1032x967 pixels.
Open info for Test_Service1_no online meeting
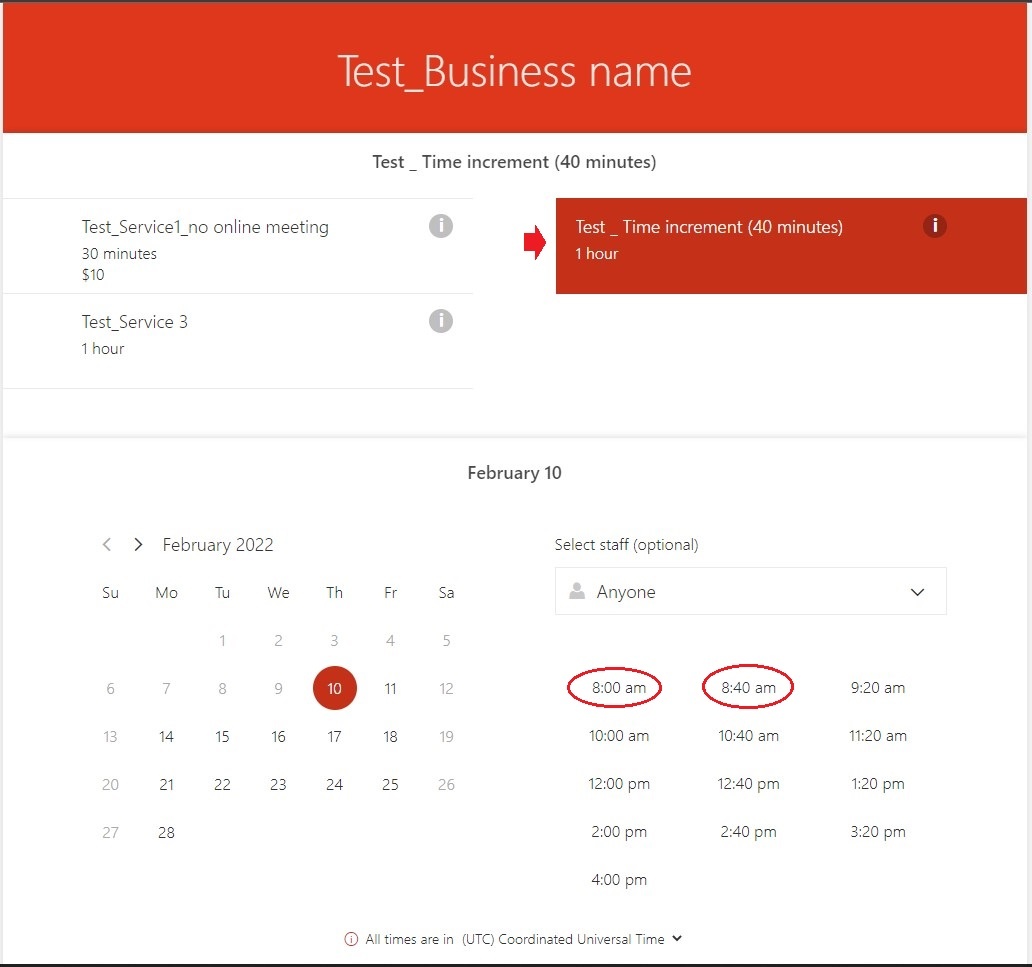tap(441, 226)
